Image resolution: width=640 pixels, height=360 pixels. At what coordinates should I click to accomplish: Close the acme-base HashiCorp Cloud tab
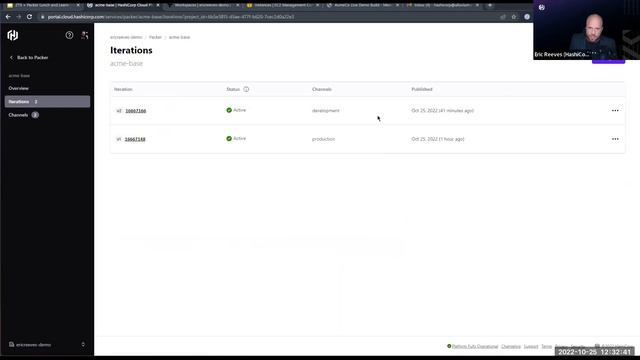point(158,5)
